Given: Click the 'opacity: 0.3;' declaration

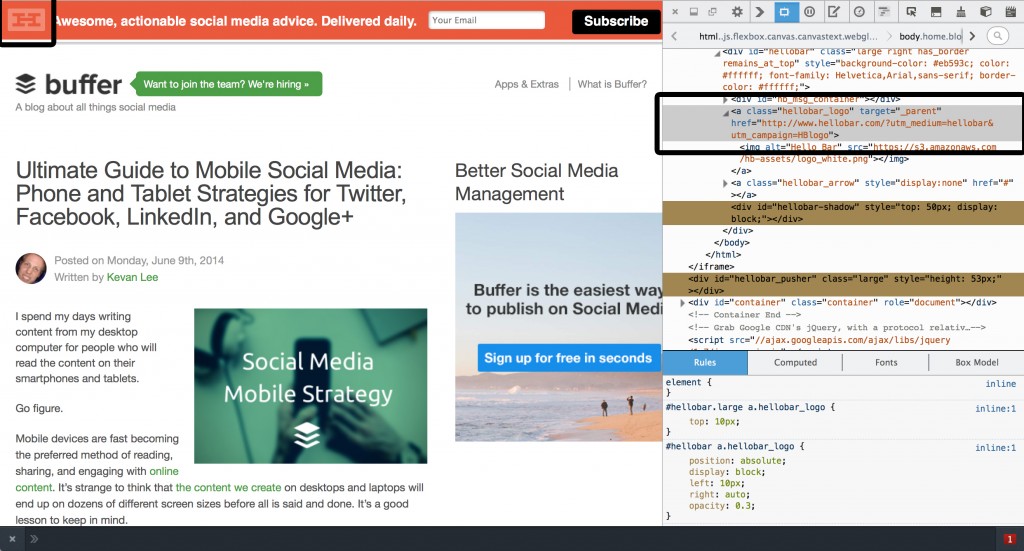Looking at the screenshot, I should tap(722, 506).
